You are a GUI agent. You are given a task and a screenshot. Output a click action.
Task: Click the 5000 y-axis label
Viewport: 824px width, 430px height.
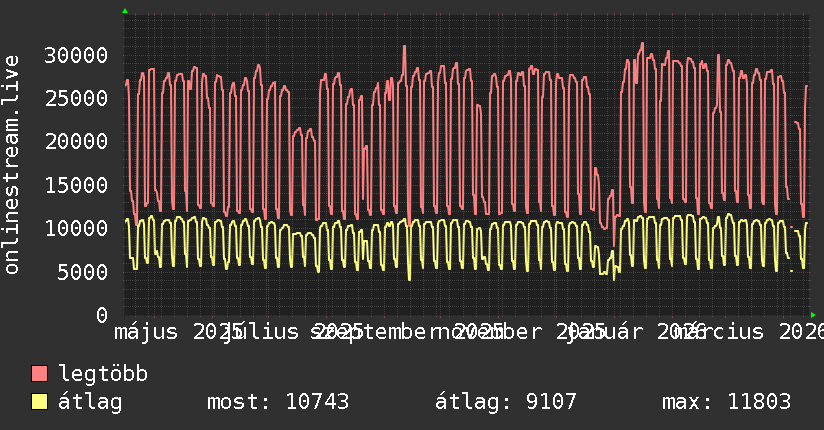83,272
